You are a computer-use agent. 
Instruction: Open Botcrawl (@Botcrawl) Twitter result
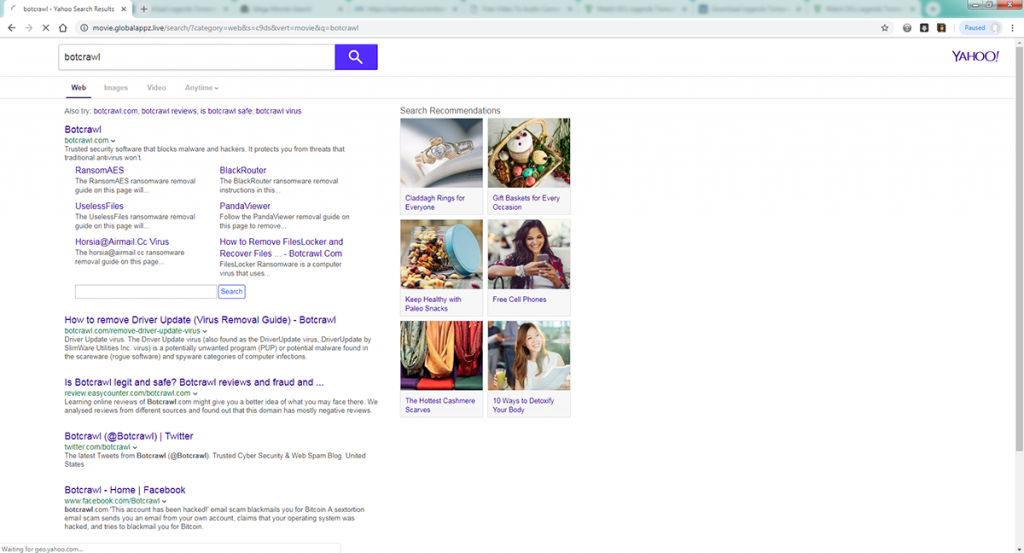click(x=129, y=436)
